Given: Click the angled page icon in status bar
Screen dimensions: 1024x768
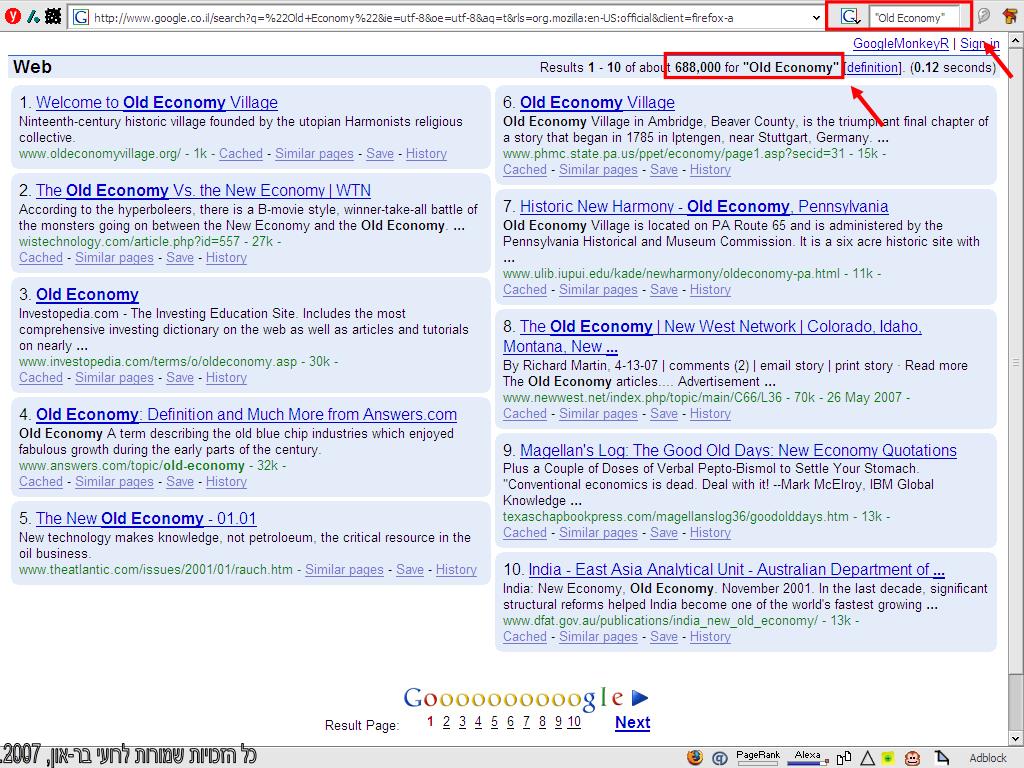Looking at the screenshot, I should click(941, 758).
